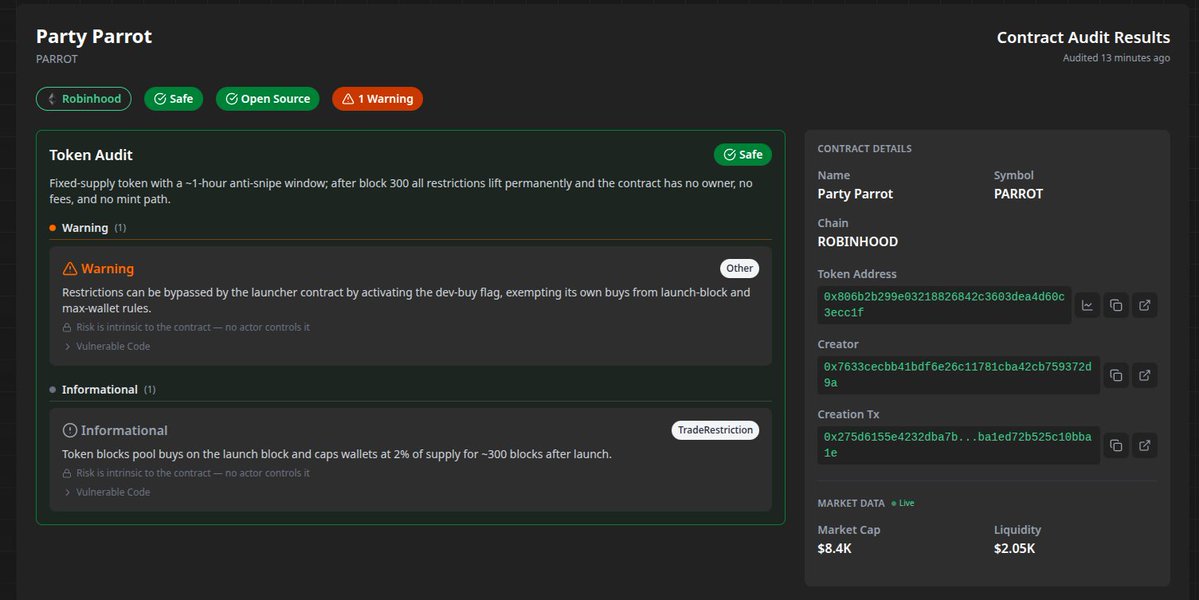Click the Party Parrot page title

click(x=94, y=37)
